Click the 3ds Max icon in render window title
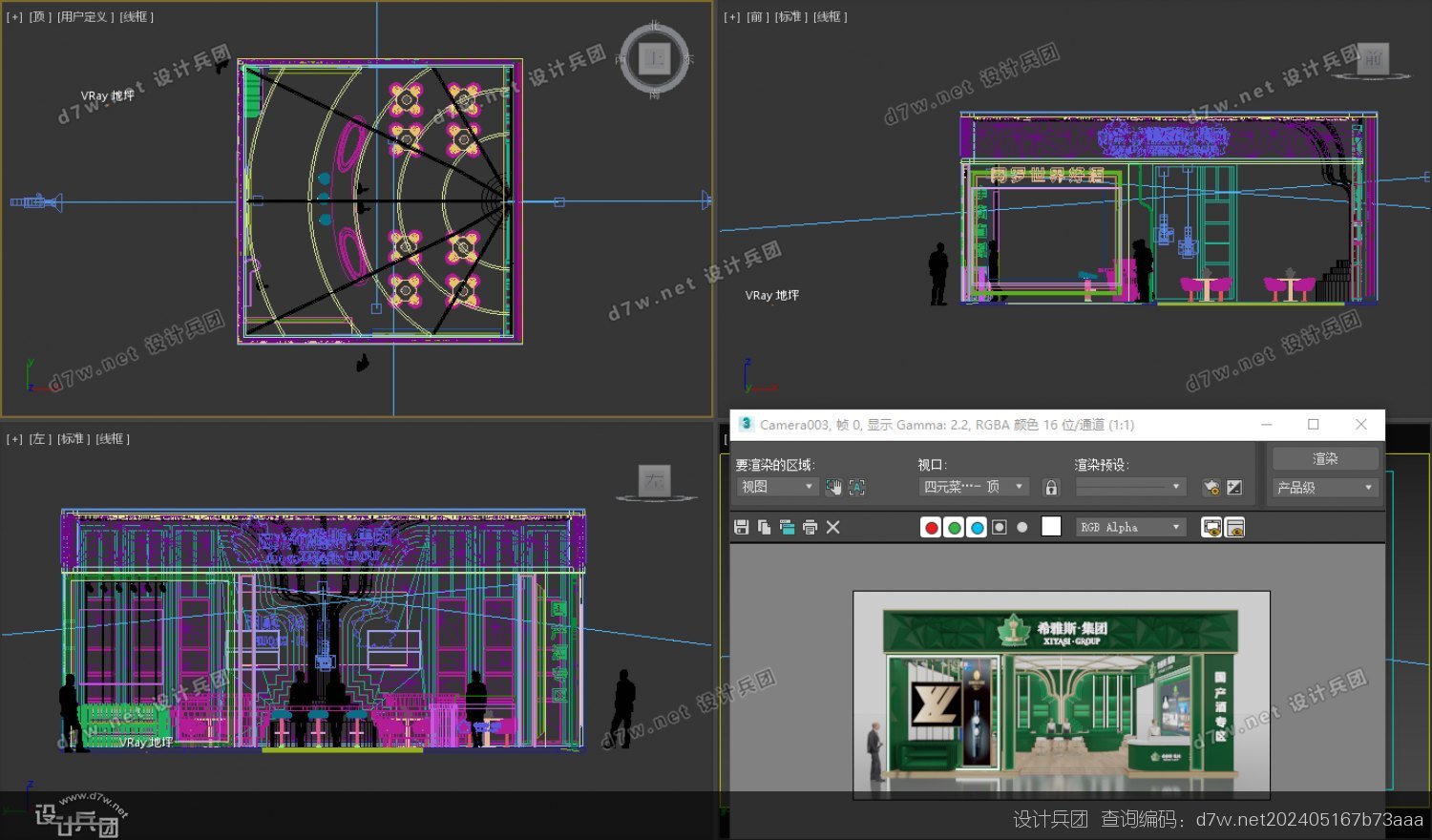The height and width of the screenshot is (840, 1432). pyautogui.click(x=746, y=424)
